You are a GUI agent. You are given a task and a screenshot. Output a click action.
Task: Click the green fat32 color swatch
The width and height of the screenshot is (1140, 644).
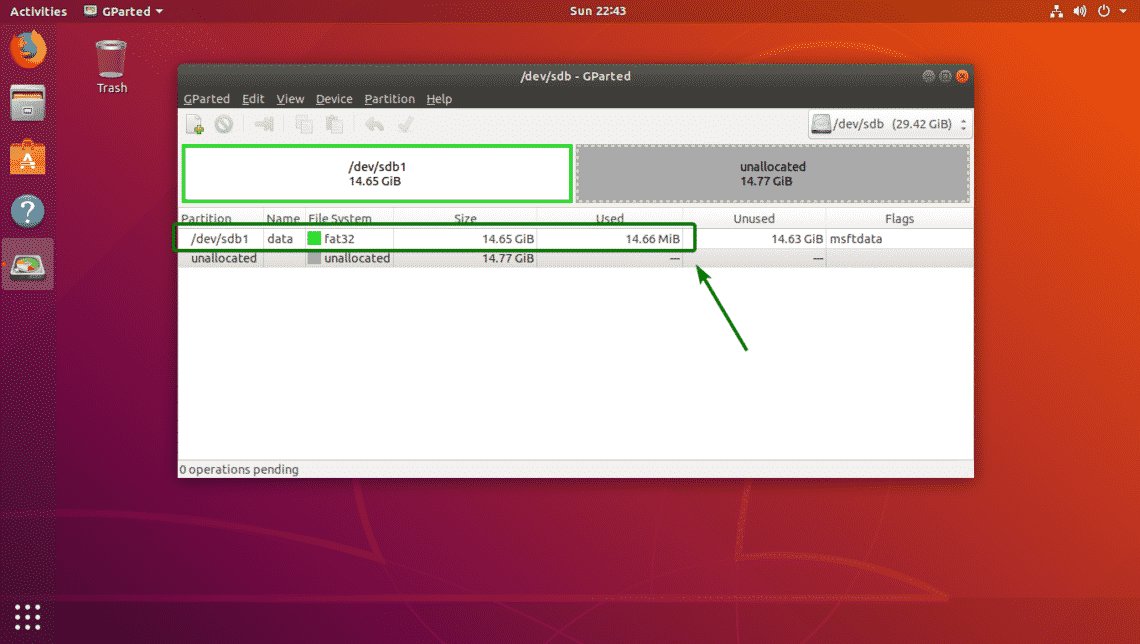[314, 238]
